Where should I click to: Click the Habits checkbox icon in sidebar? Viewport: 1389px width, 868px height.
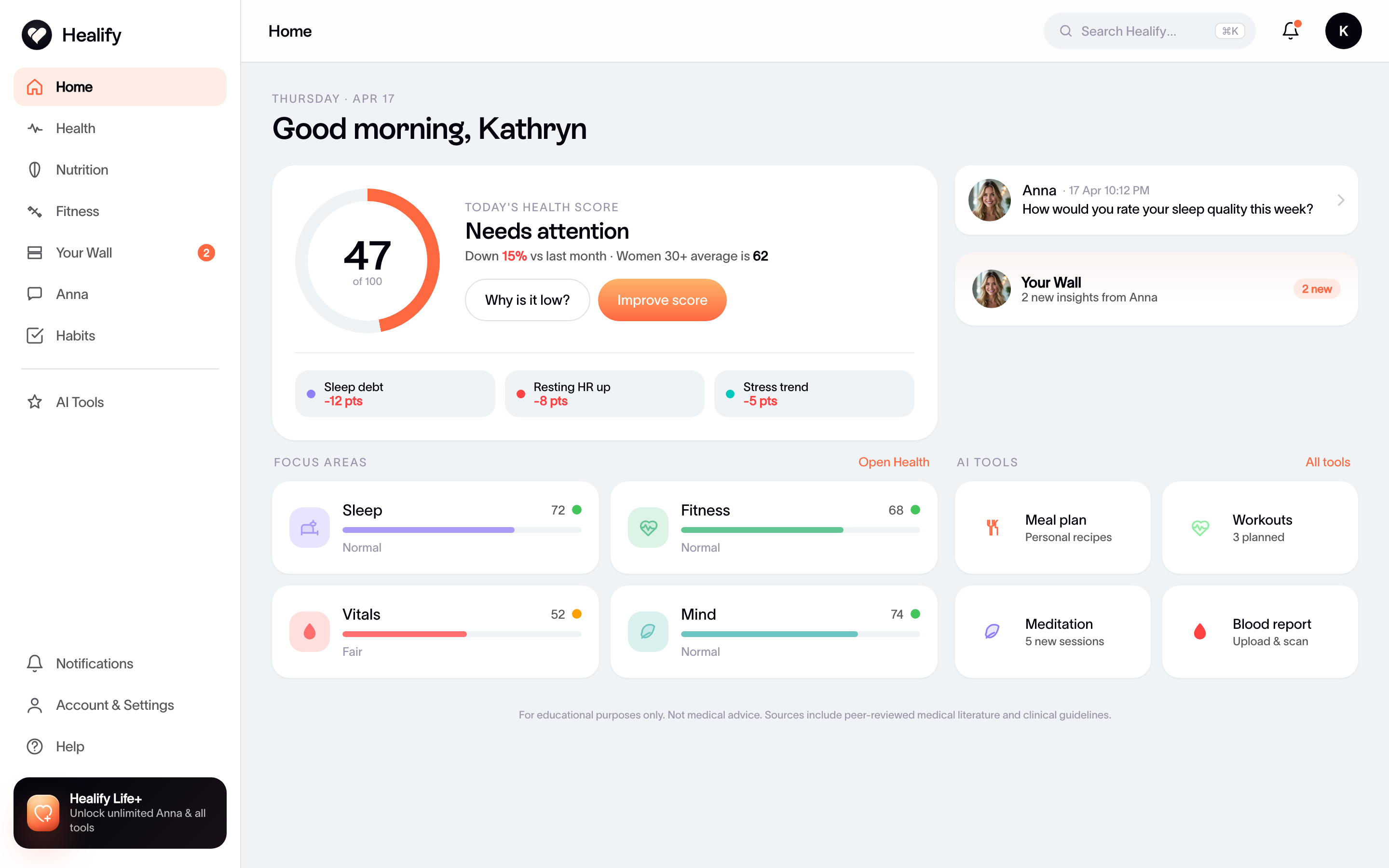(x=35, y=335)
